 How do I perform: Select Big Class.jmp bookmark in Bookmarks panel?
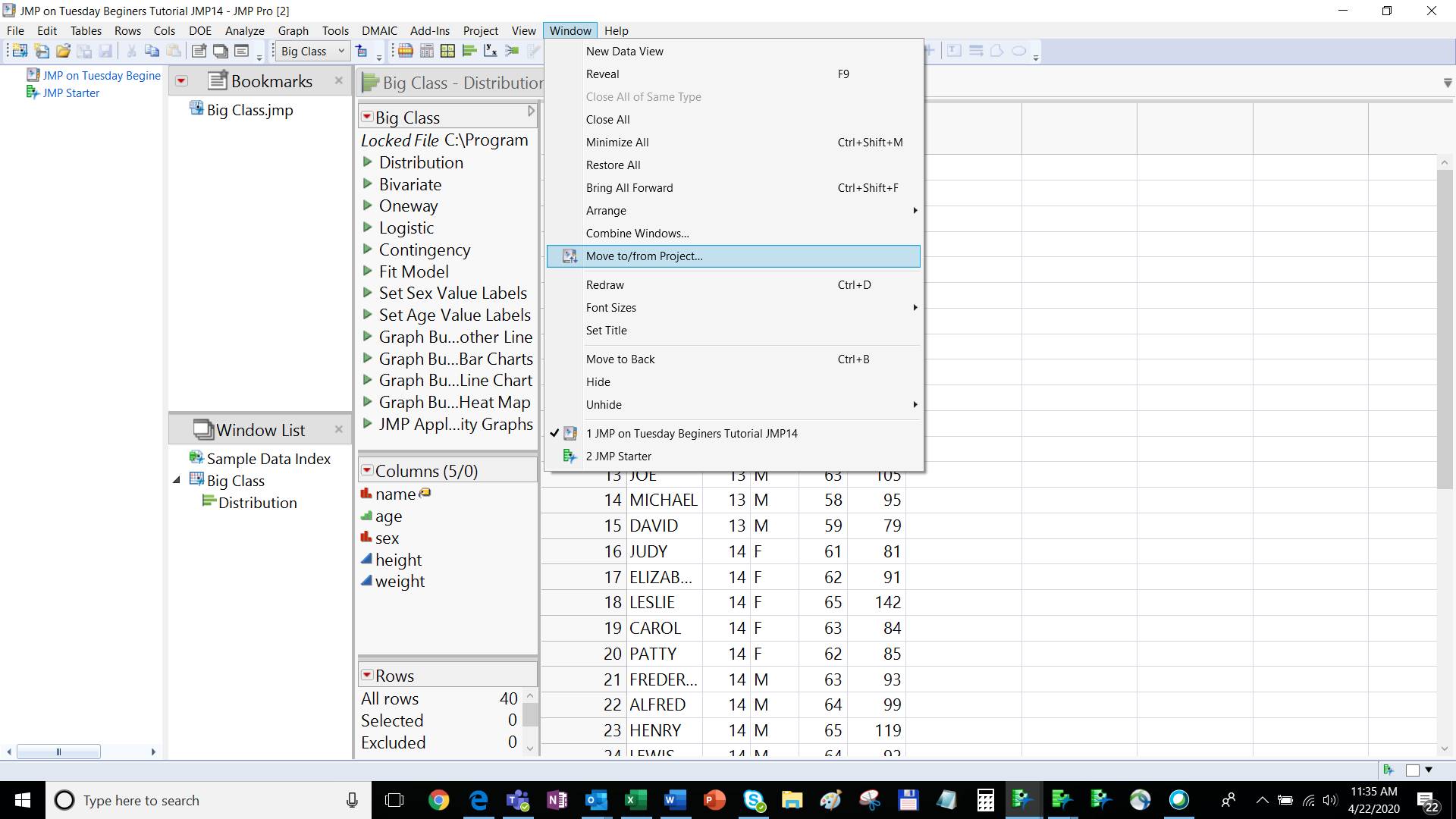point(249,109)
